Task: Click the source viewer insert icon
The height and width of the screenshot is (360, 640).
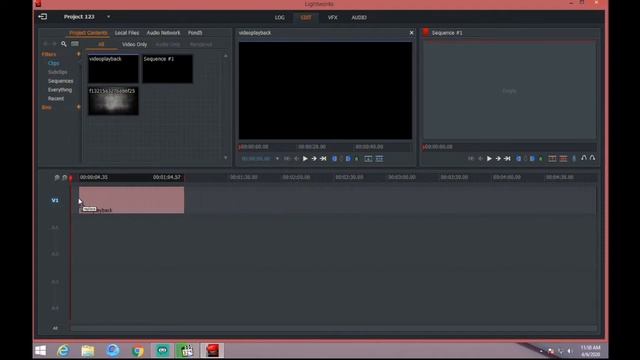Action: pos(368,158)
